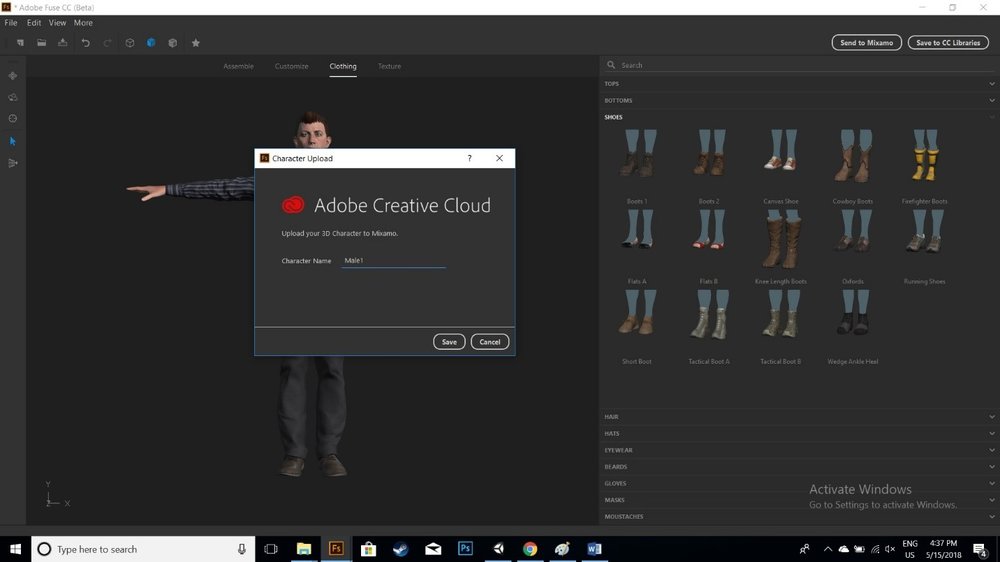Open File Explorer from the taskbar
The image size is (1000, 562).
(304, 549)
